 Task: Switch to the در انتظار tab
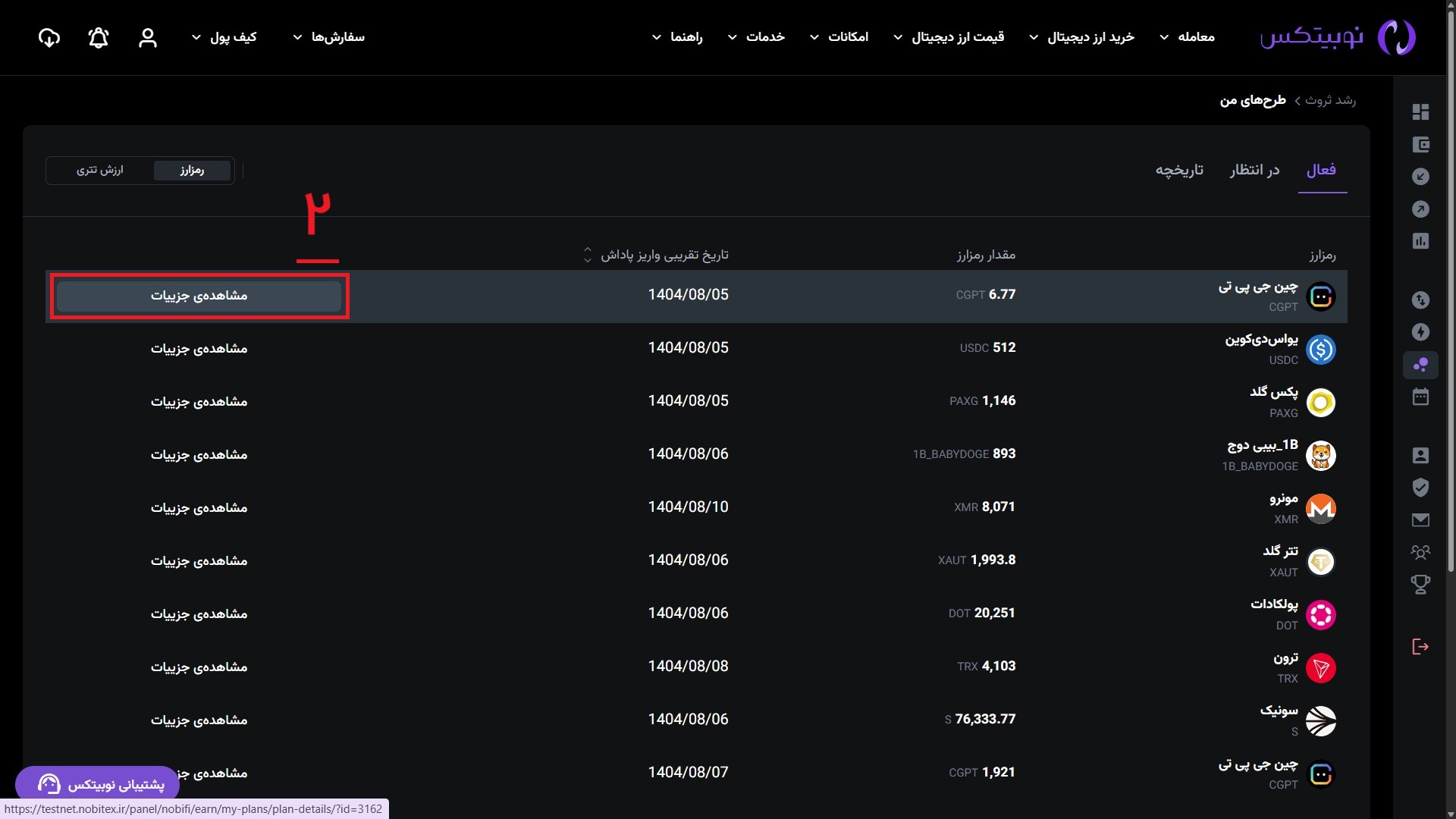(1254, 170)
